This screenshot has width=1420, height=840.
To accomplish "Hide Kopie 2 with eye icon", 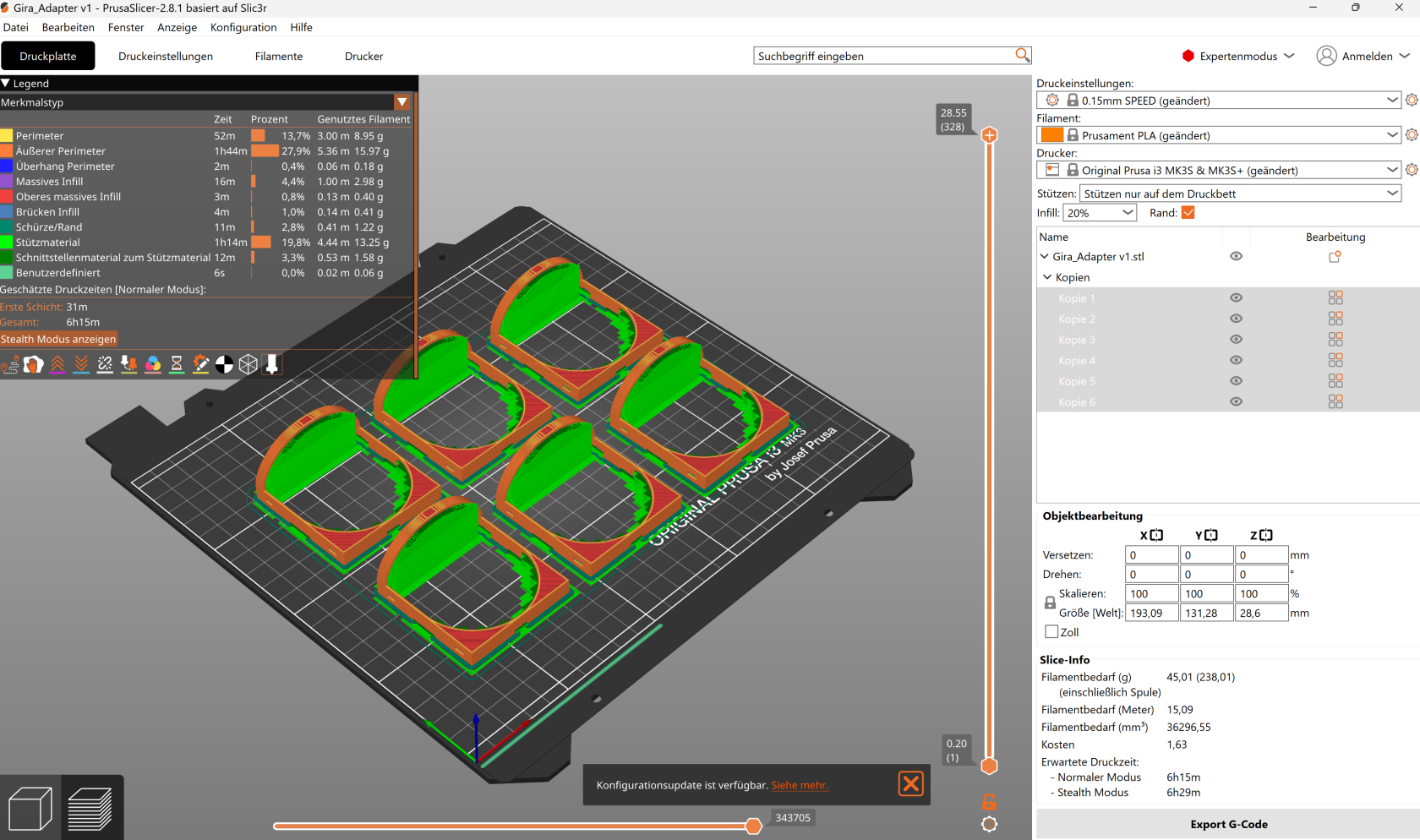I will click(1236, 319).
